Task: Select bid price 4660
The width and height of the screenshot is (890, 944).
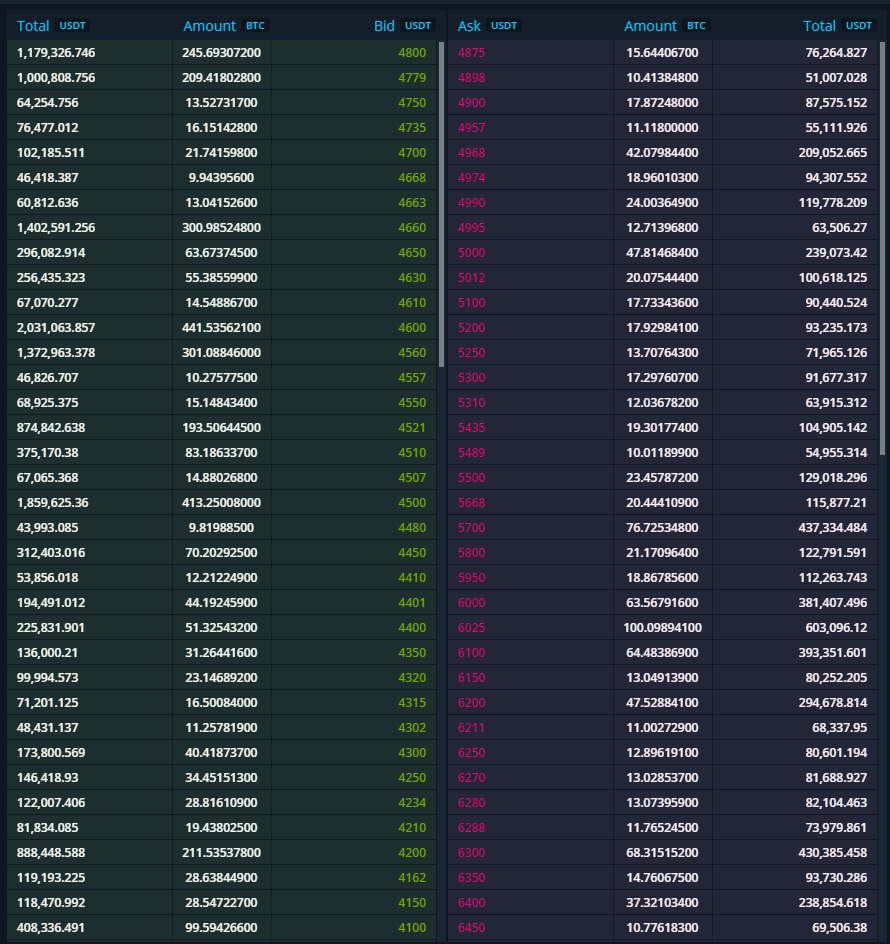Action: (x=412, y=228)
